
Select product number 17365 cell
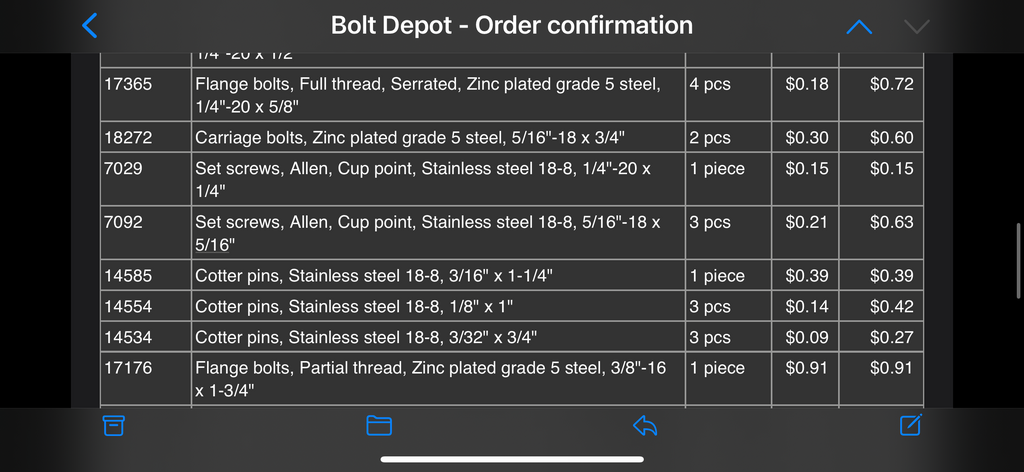click(x=128, y=85)
